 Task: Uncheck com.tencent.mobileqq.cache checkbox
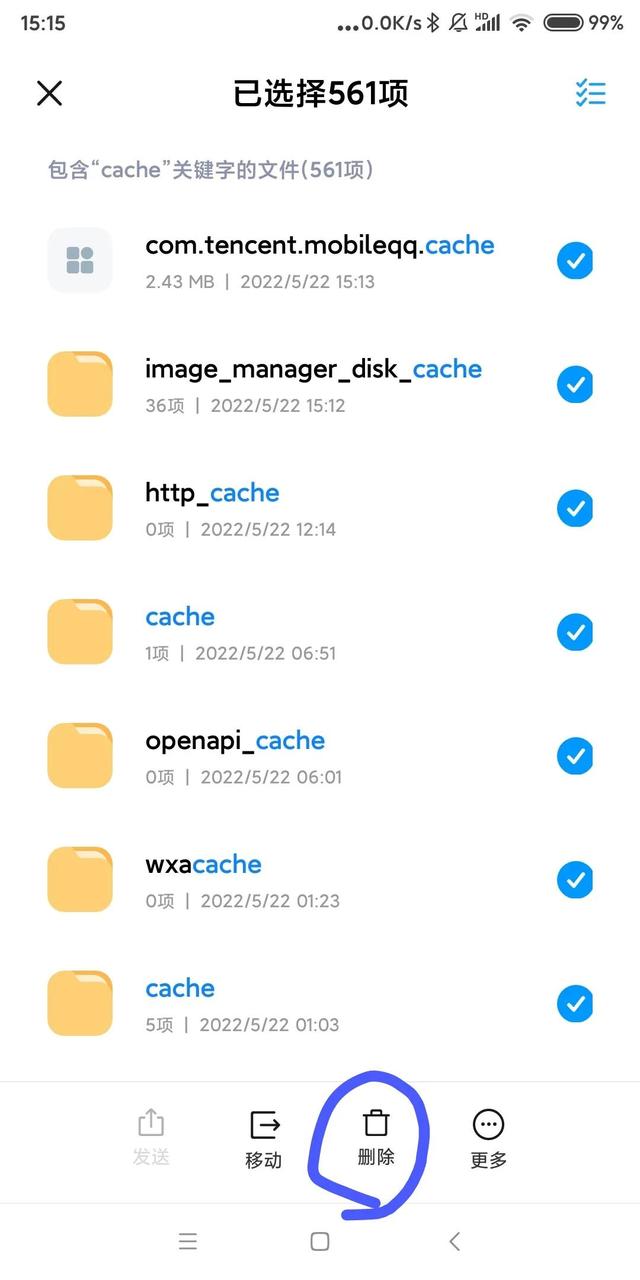point(575,261)
